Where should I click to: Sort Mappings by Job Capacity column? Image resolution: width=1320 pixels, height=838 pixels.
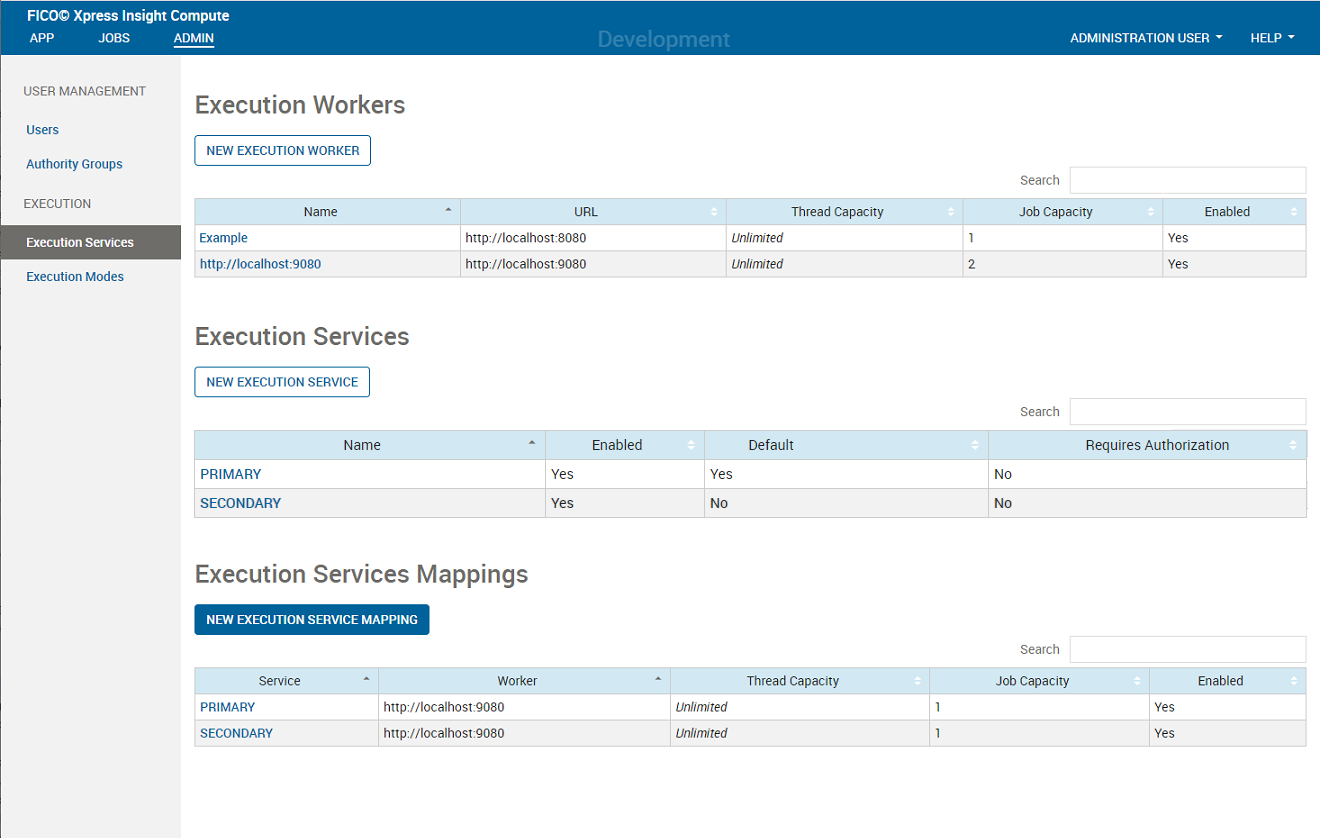pos(1039,681)
